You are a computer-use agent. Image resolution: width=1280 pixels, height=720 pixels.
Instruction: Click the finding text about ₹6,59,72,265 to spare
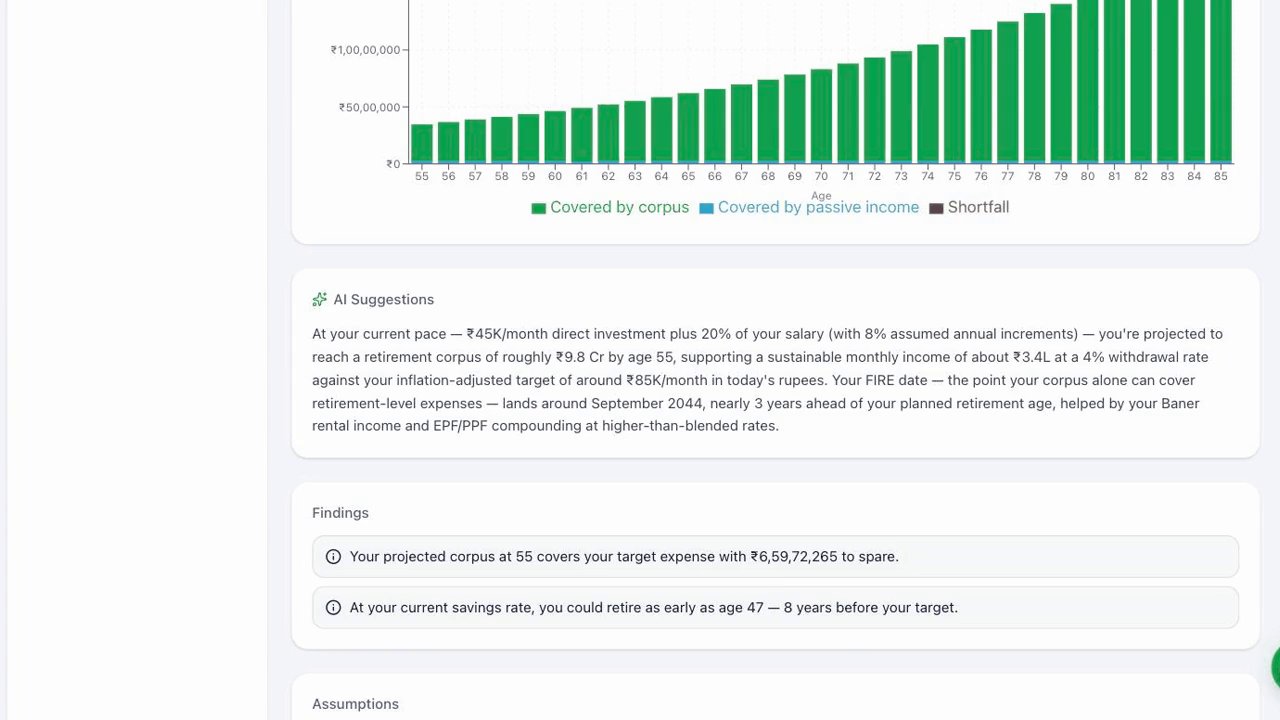point(624,557)
